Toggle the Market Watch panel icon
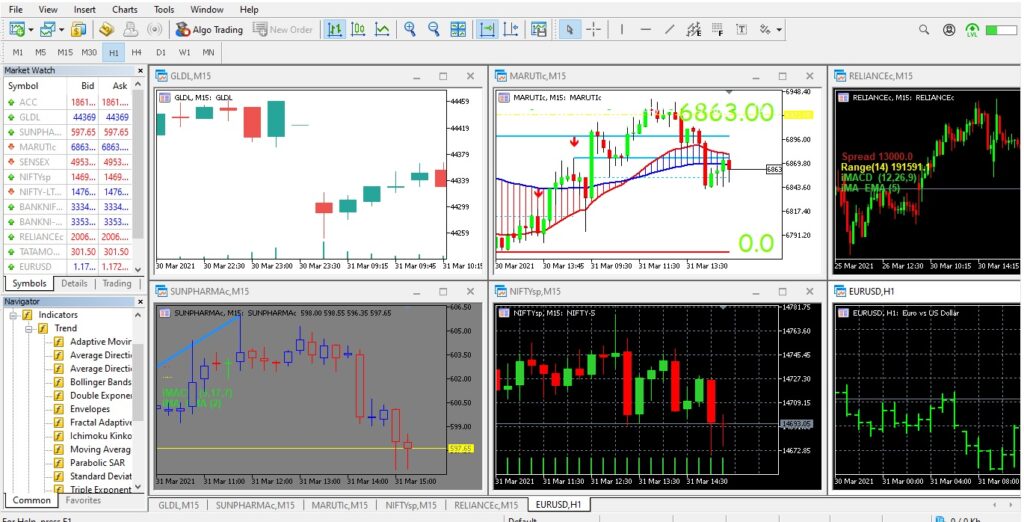This screenshot has width=1024, height=522. point(79,29)
